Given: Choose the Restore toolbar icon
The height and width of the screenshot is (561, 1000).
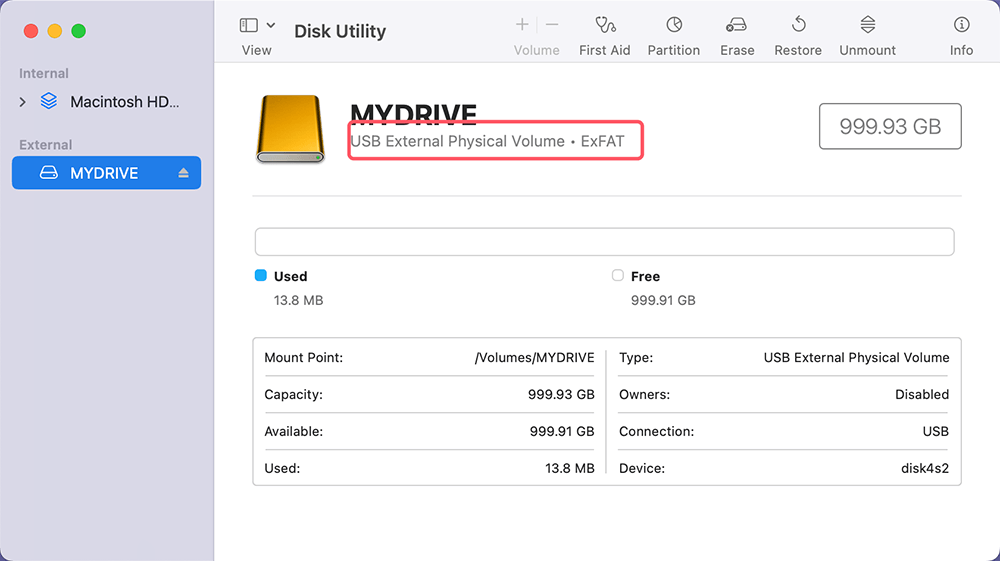Looking at the screenshot, I should point(798,25).
